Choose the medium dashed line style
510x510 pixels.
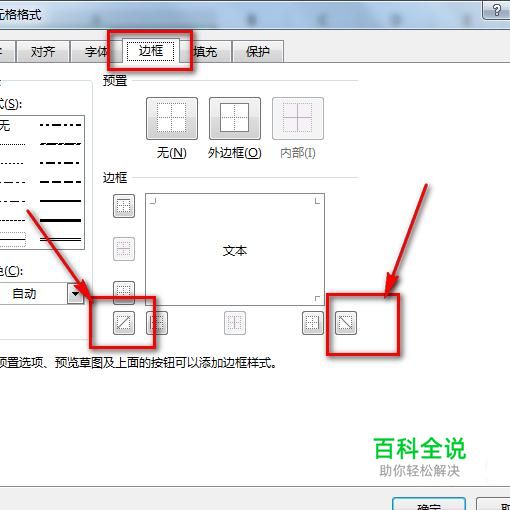pyautogui.click(x=60, y=182)
